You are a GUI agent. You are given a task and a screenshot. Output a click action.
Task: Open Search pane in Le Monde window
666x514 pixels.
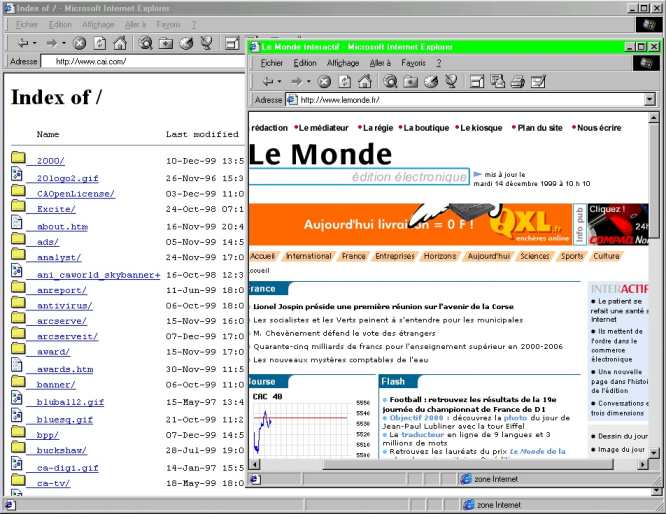390,81
